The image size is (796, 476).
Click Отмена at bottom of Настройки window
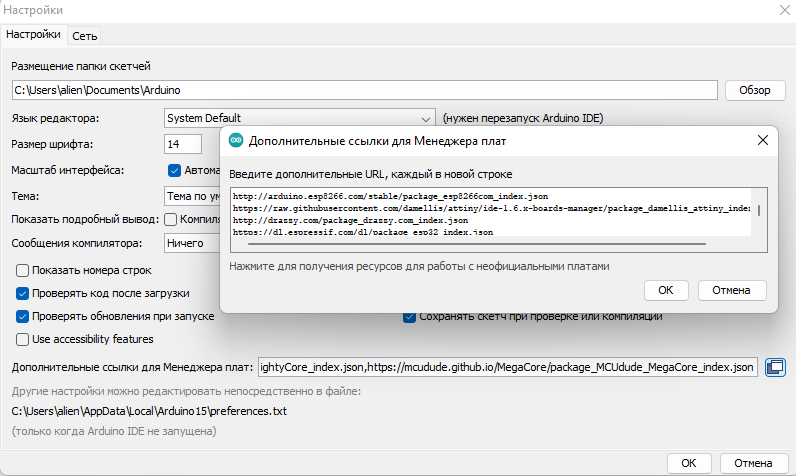point(753,463)
